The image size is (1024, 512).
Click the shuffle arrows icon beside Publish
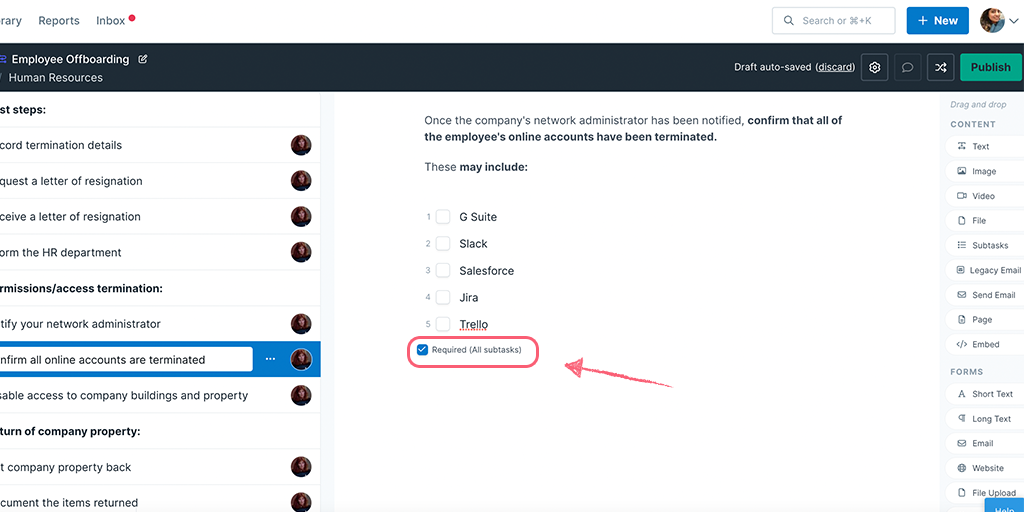940,67
